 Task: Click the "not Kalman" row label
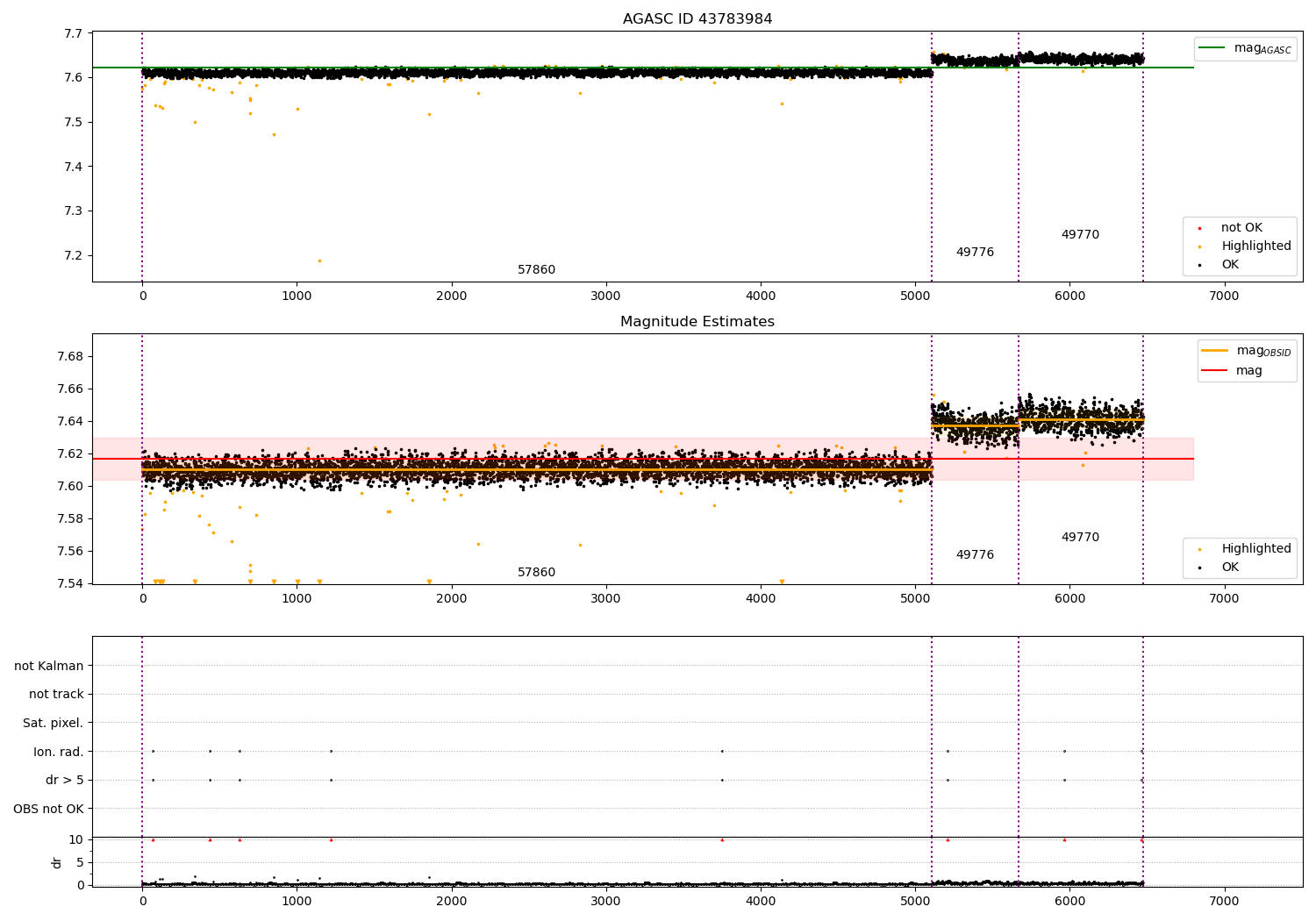pos(49,666)
